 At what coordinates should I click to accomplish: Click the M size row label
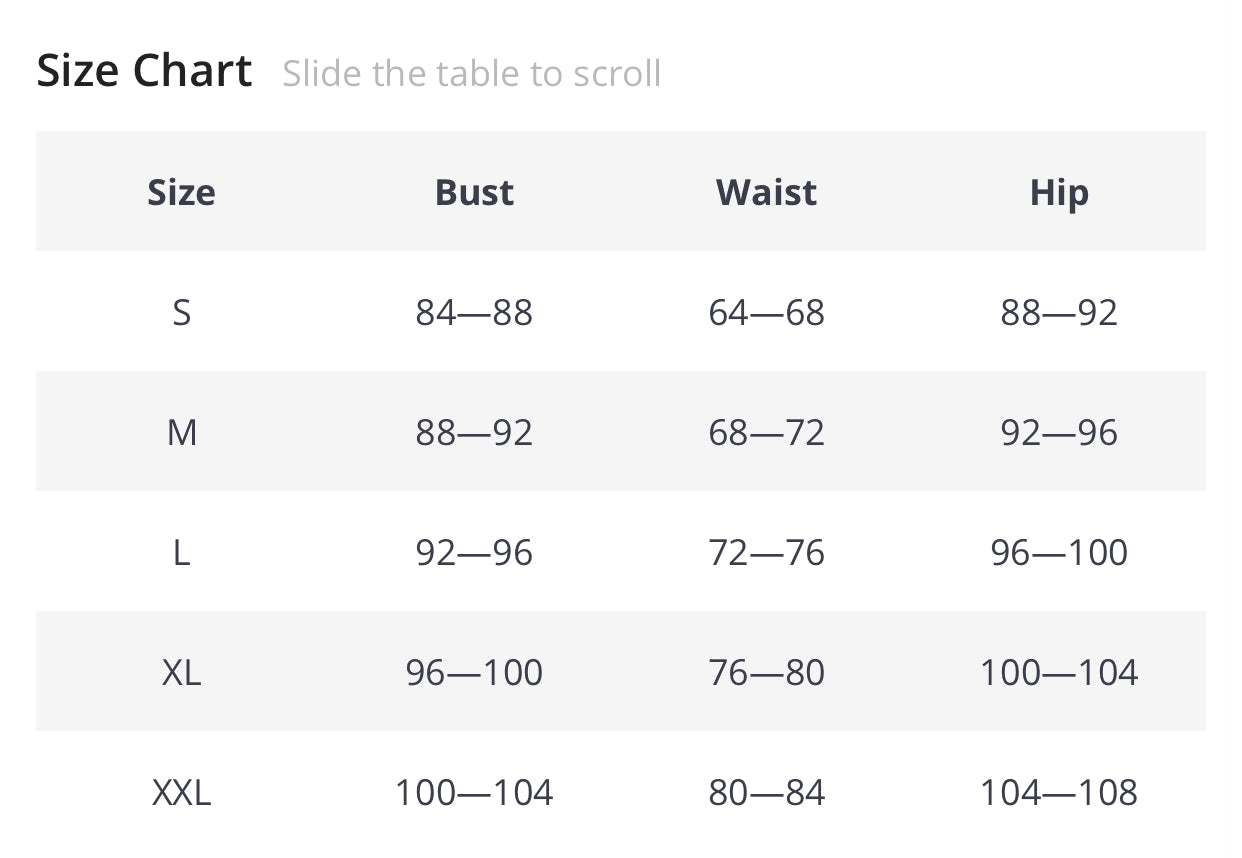point(181,433)
